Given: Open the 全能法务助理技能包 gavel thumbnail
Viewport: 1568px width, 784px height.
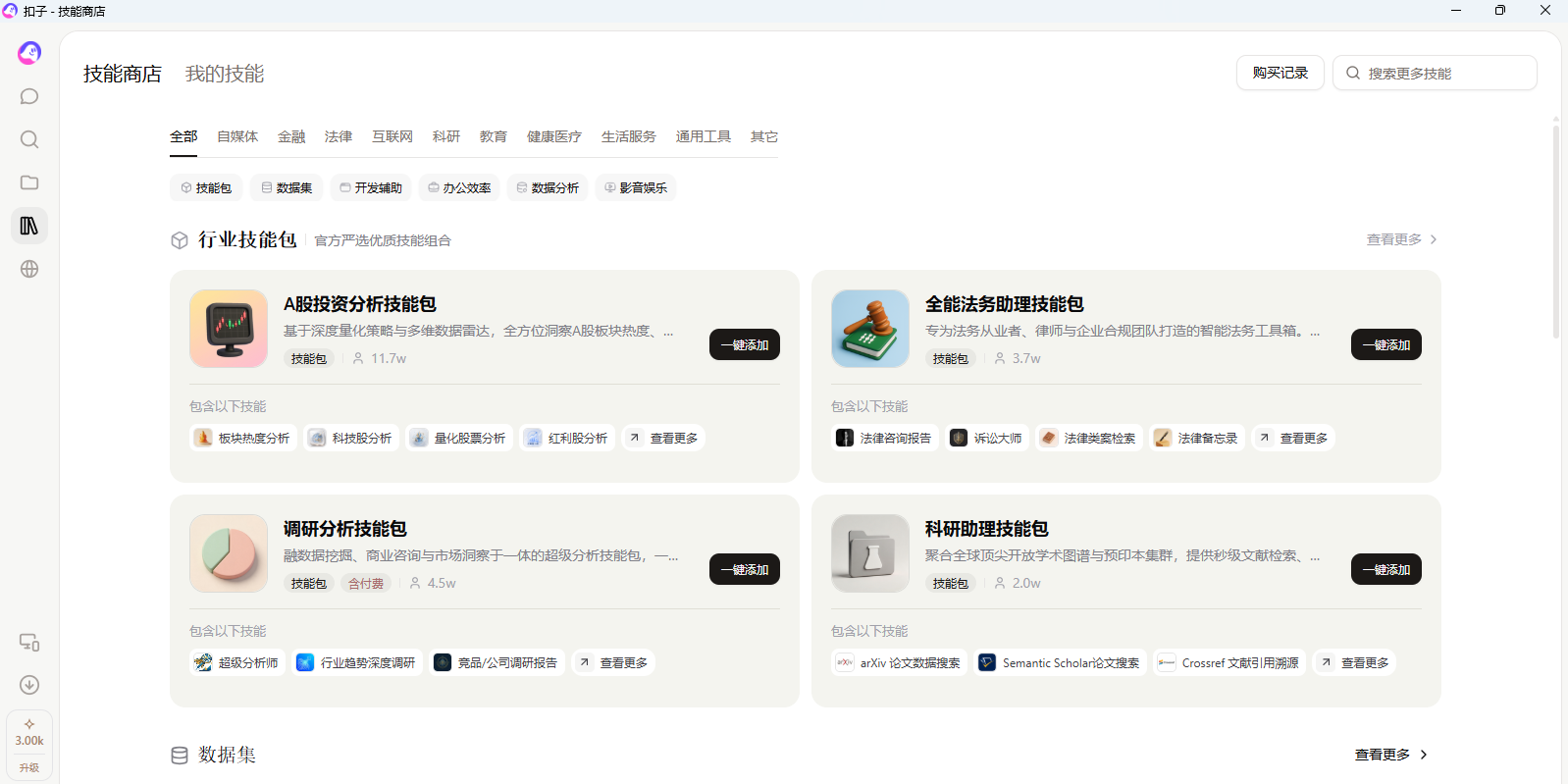Looking at the screenshot, I should [x=870, y=329].
